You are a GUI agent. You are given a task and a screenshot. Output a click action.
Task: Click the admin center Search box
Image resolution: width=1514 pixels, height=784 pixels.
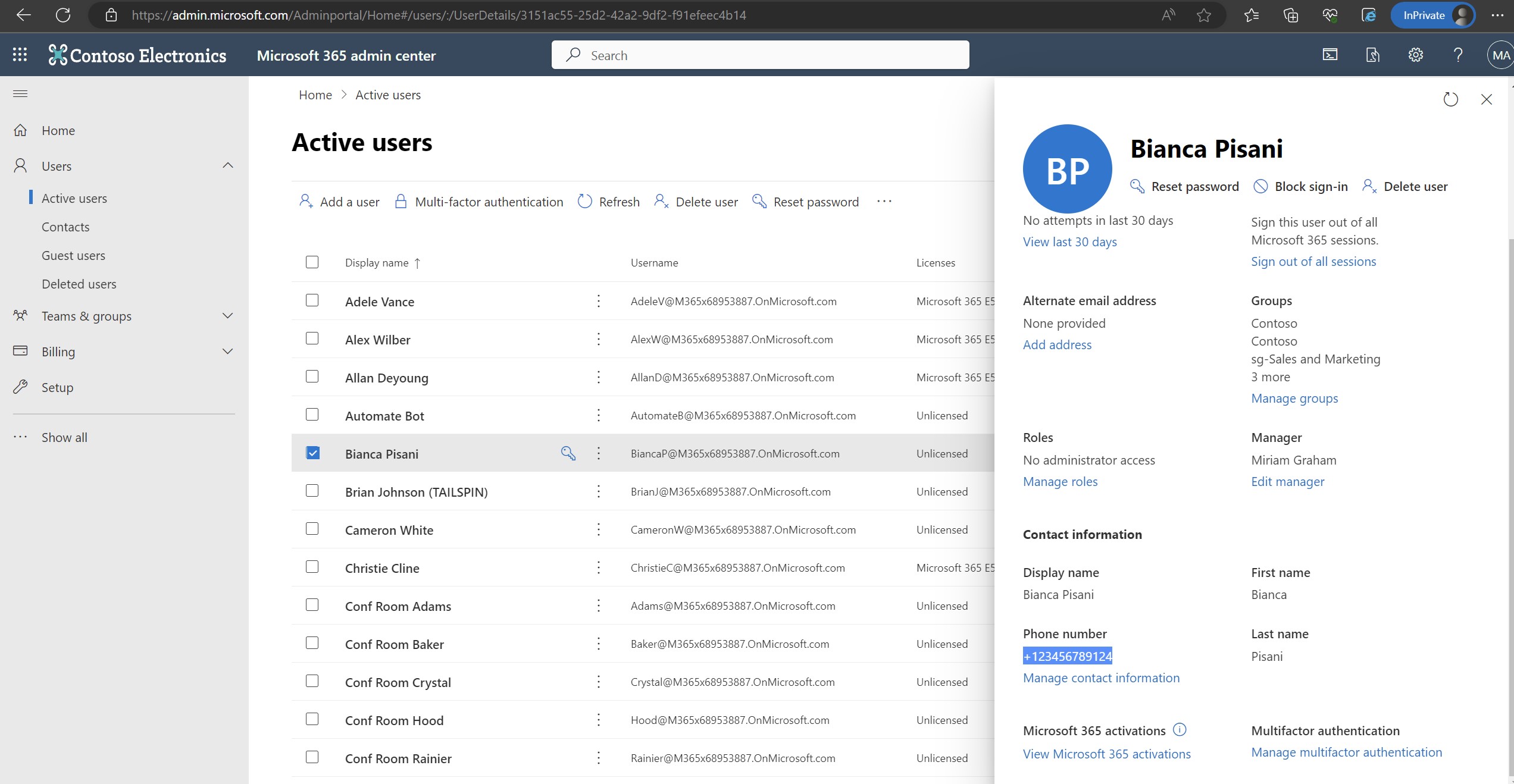760,55
